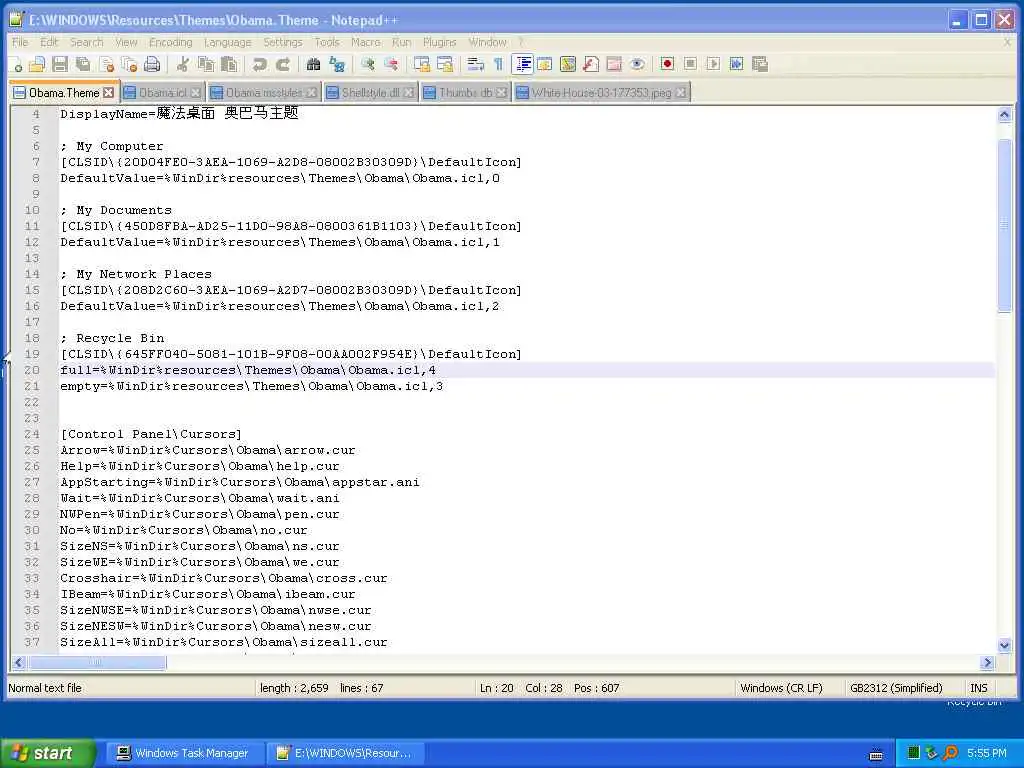Click the Playback macro icon

(x=713, y=64)
